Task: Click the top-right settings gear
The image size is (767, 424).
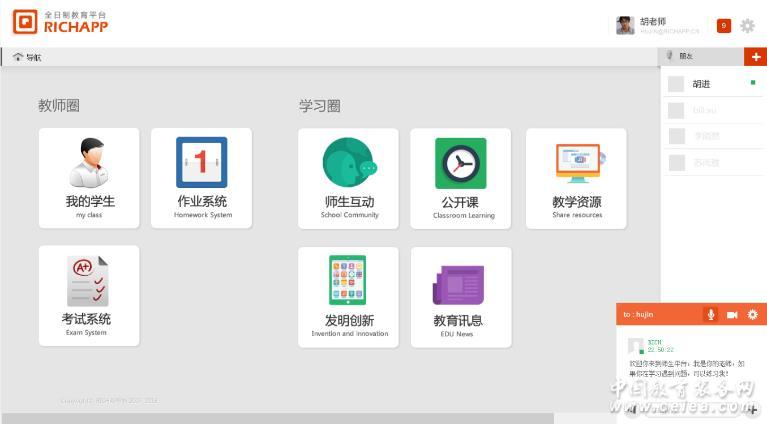Action: 747,26
